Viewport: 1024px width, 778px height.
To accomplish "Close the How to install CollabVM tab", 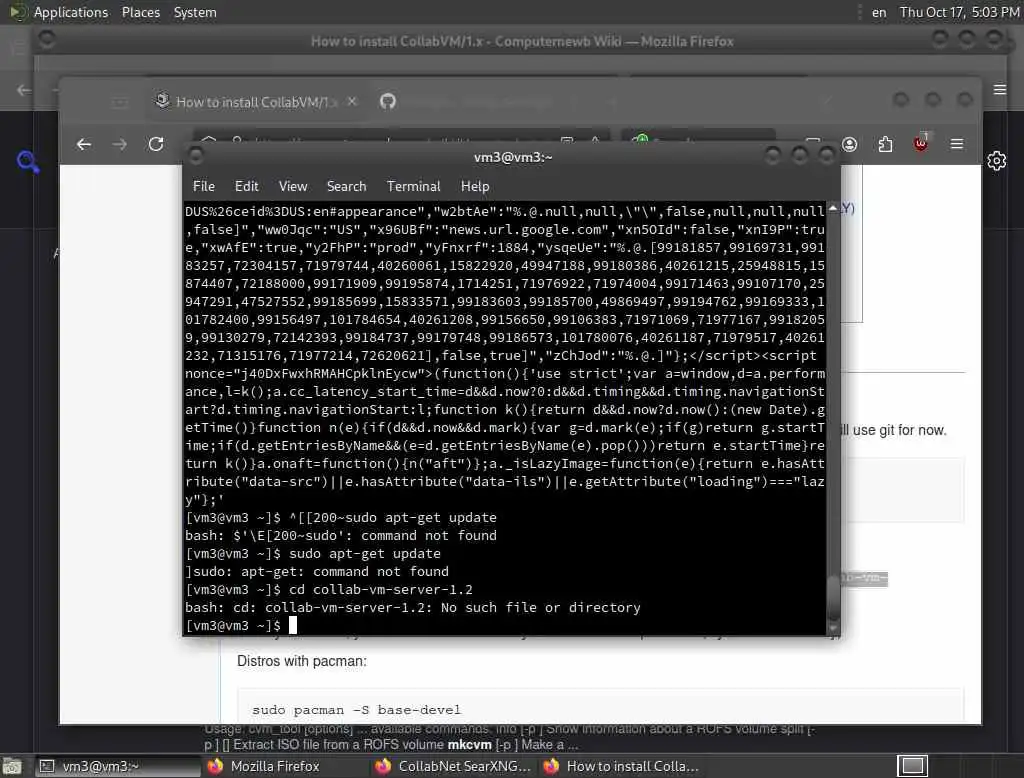I will pos(352,101).
